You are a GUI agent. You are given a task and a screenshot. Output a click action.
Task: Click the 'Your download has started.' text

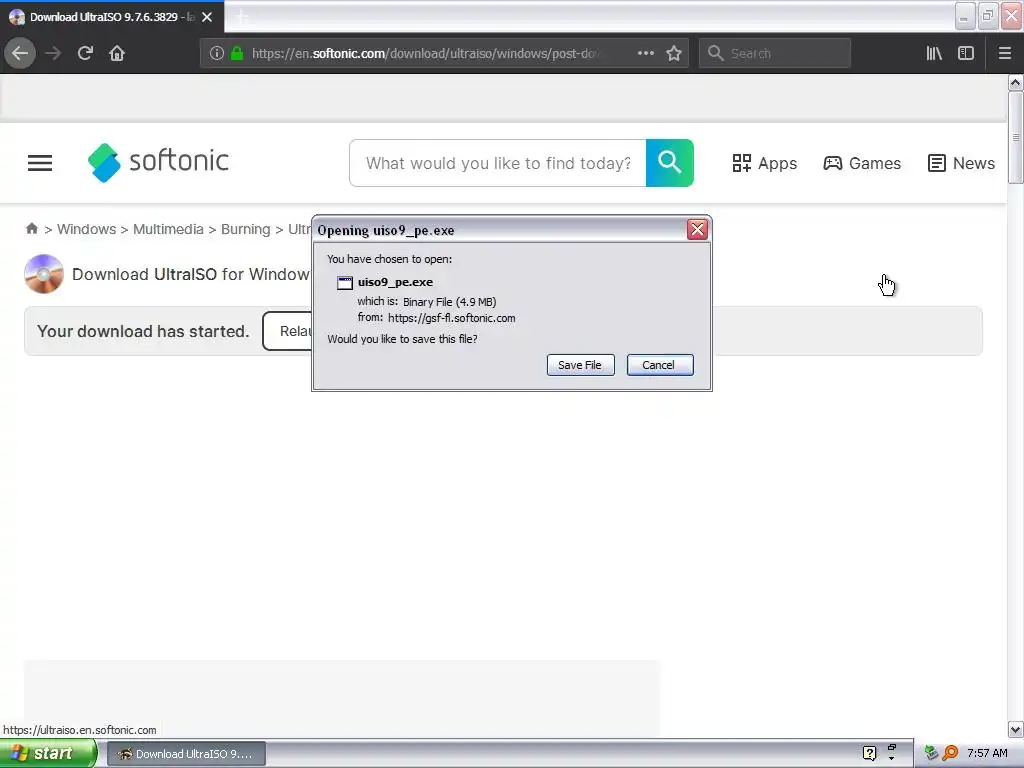[x=143, y=331]
